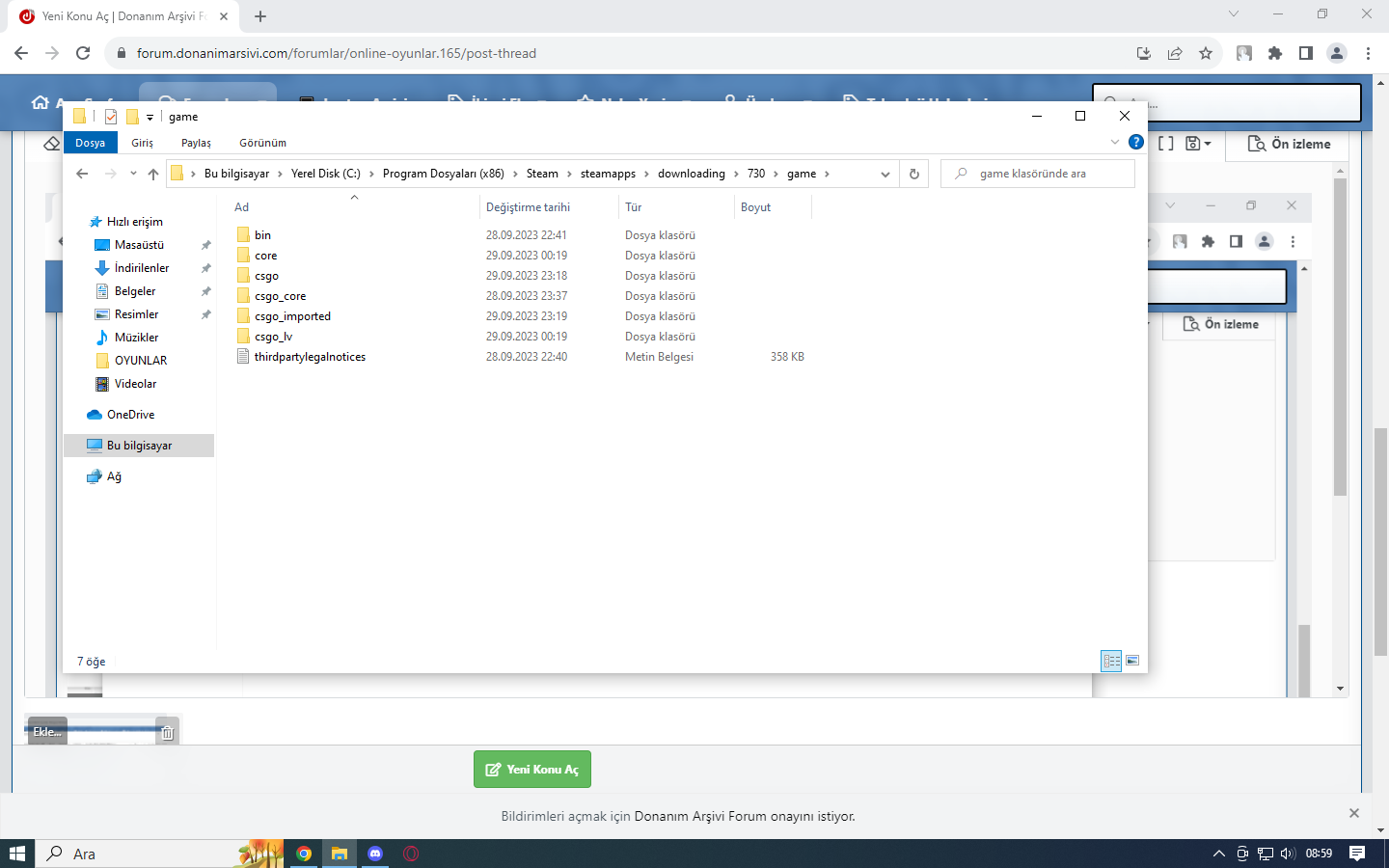This screenshot has width=1389, height=868.
Task: Open Videolar in navigation pane
Action: pos(135,384)
